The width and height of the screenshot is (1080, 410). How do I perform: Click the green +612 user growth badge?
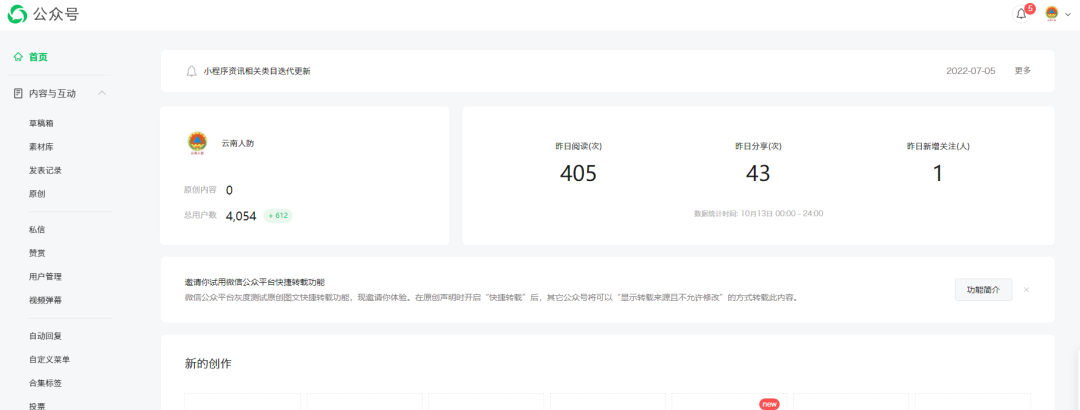pos(278,216)
